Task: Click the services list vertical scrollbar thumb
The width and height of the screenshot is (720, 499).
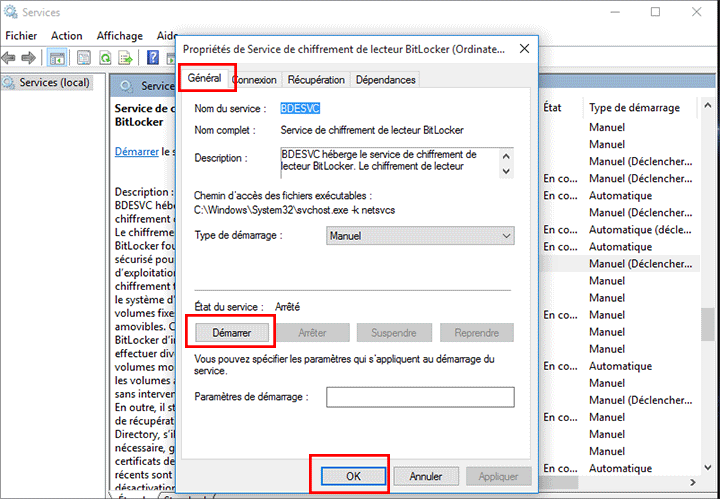Action: (x=708, y=324)
